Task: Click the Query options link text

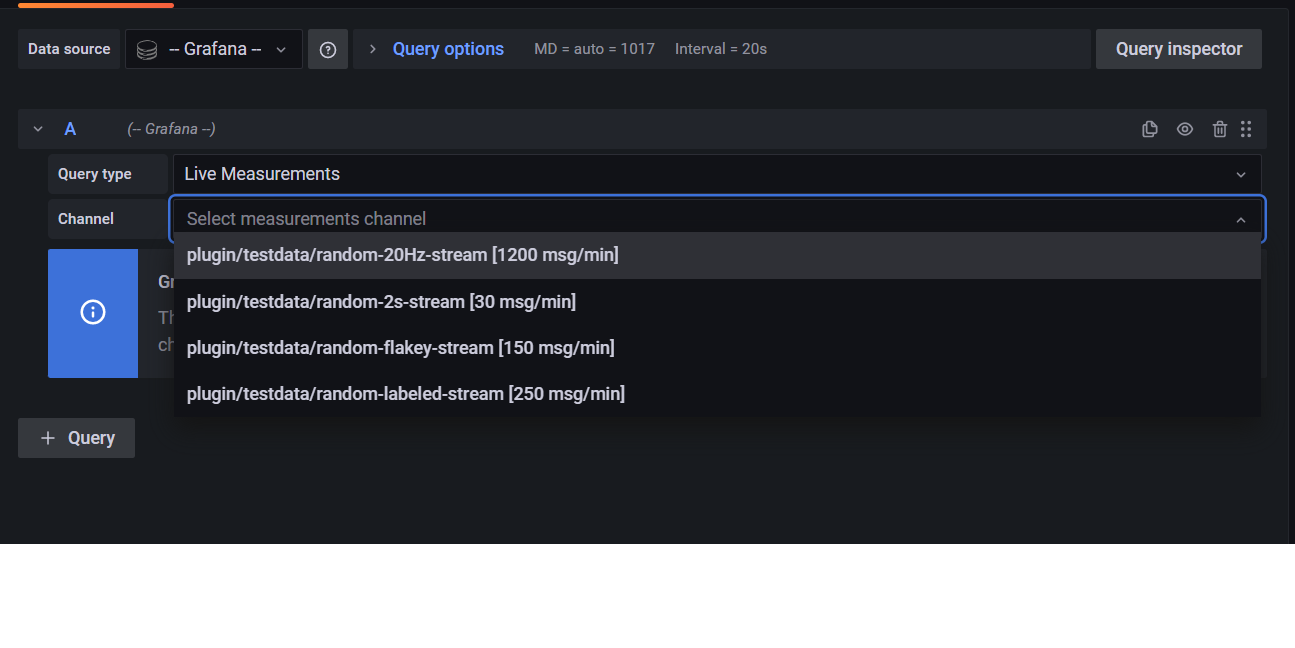Action: tap(448, 49)
